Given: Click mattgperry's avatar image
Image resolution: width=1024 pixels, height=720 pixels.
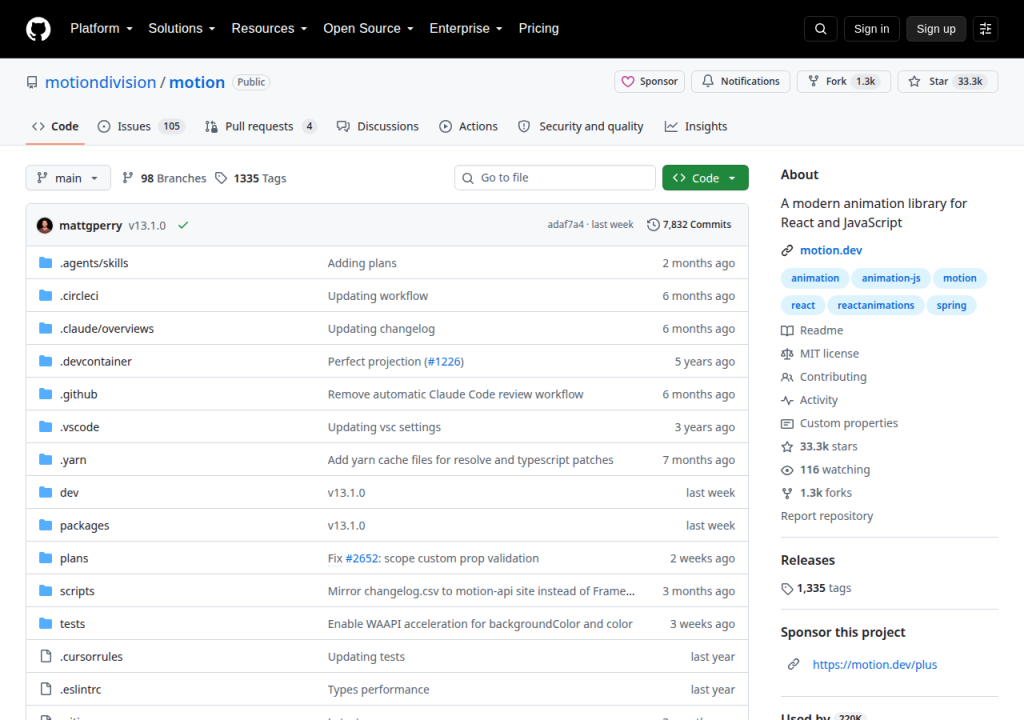Looking at the screenshot, I should 44,225.
